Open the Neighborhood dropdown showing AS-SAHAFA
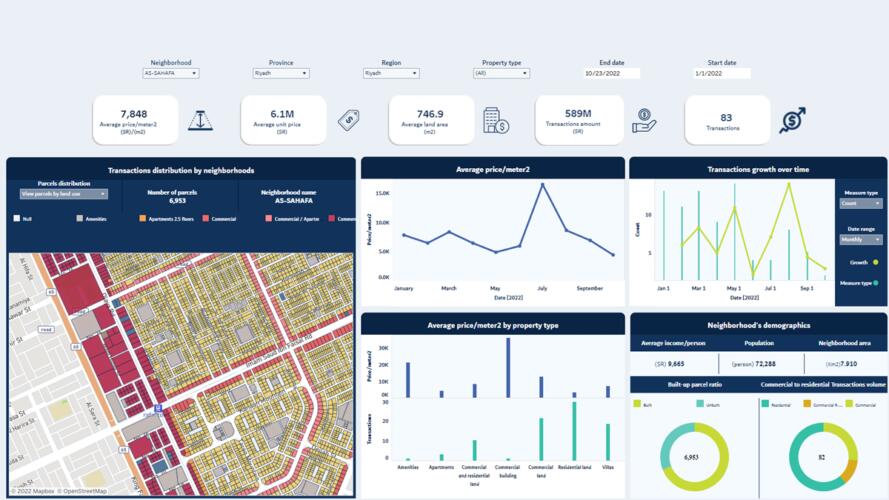 (171, 73)
